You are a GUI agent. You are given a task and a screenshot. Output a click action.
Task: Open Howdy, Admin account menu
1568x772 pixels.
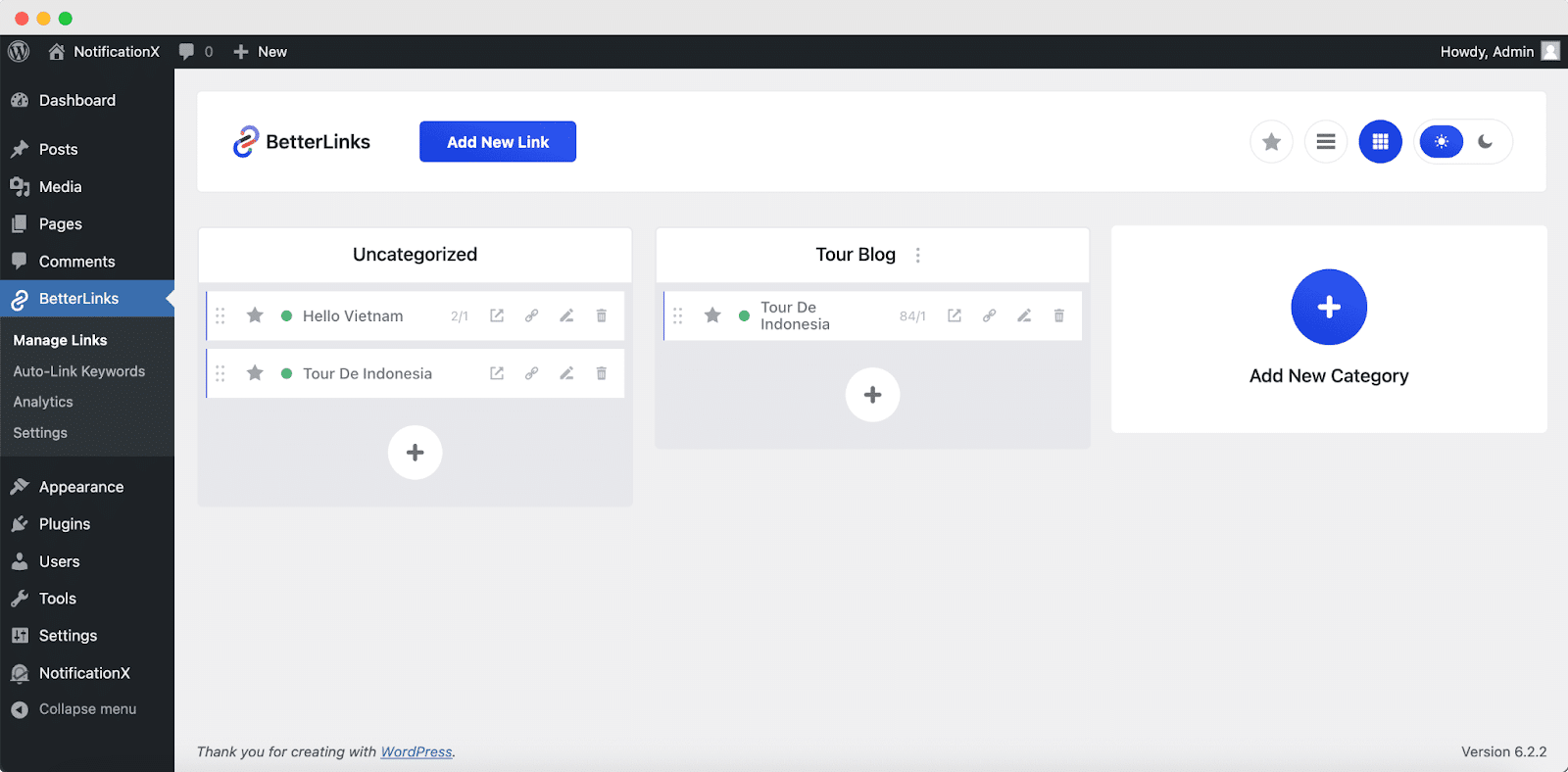pyautogui.click(x=1499, y=52)
